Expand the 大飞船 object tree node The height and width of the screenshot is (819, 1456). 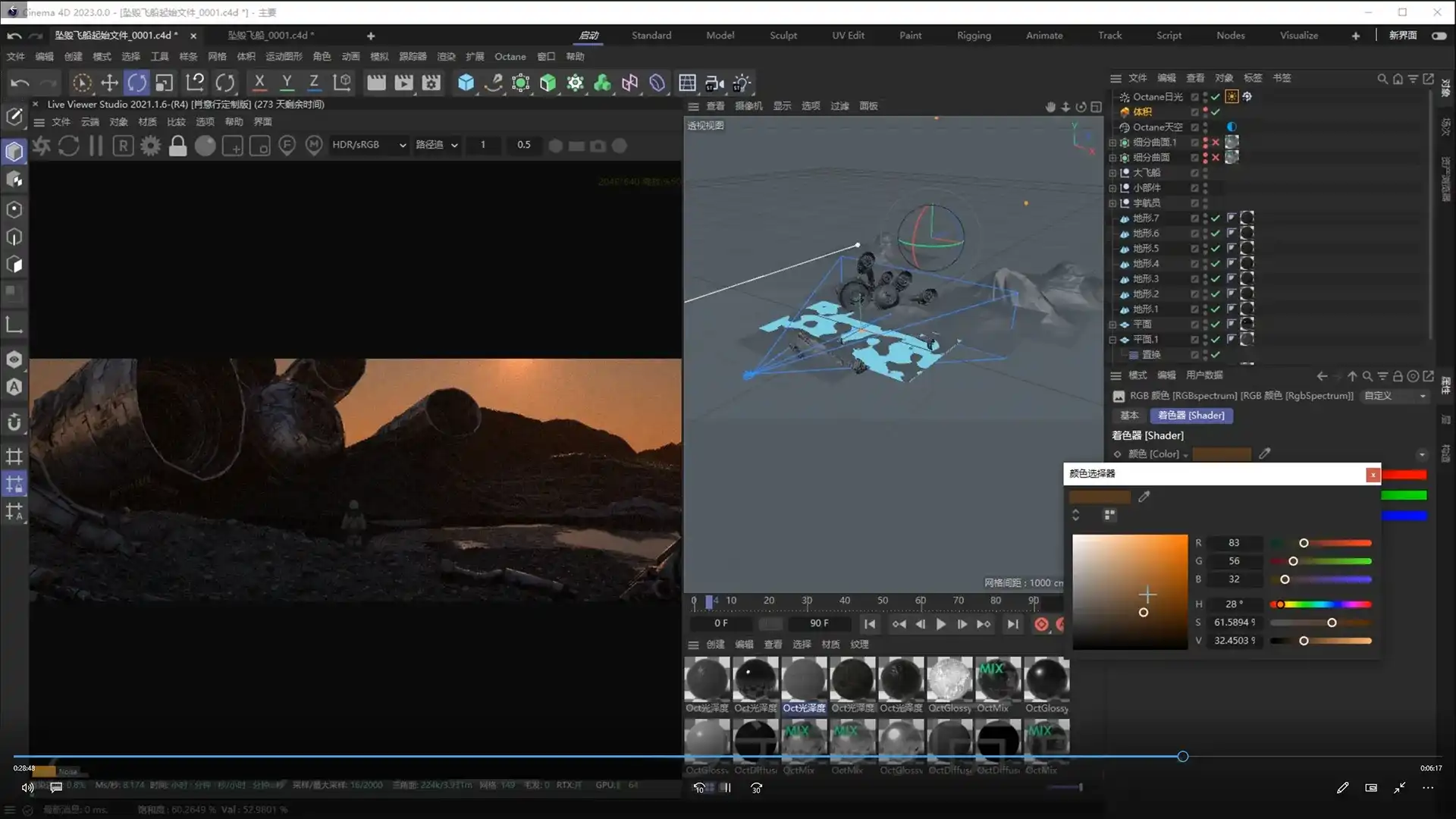coord(1112,173)
